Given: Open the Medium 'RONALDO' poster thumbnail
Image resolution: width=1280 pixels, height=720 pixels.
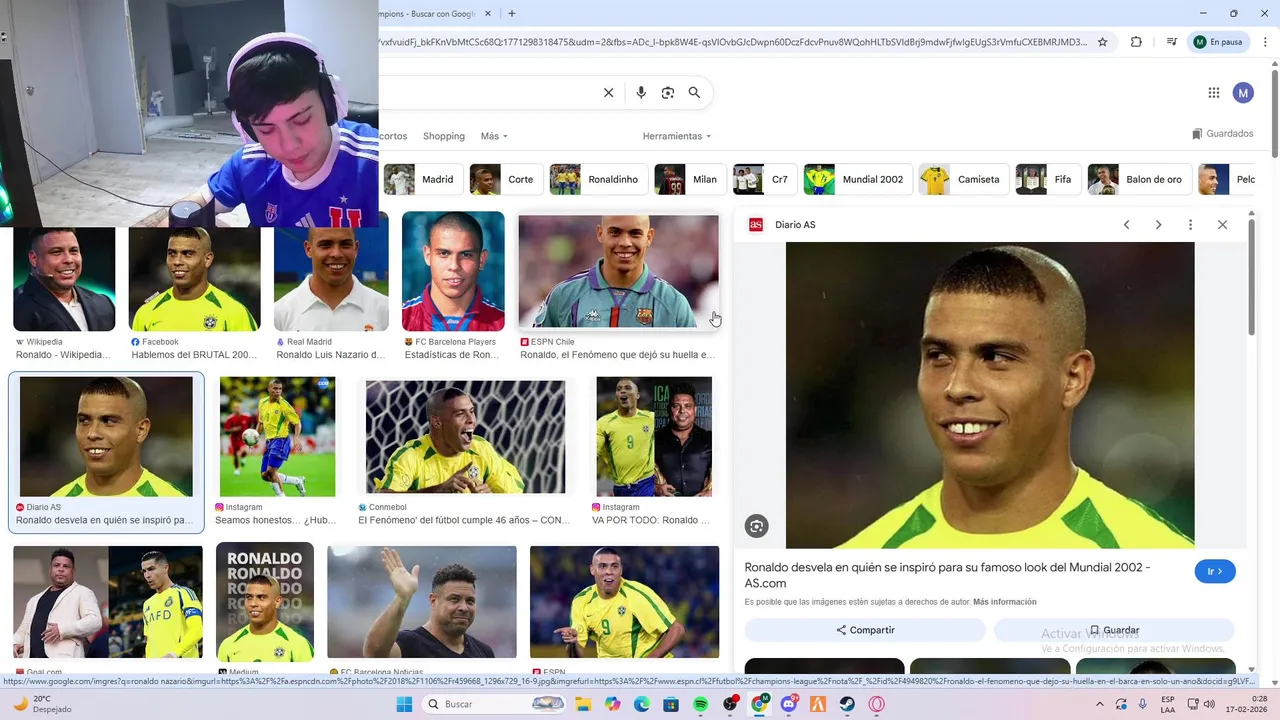Looking at the screenshot, I should (265, 603).
